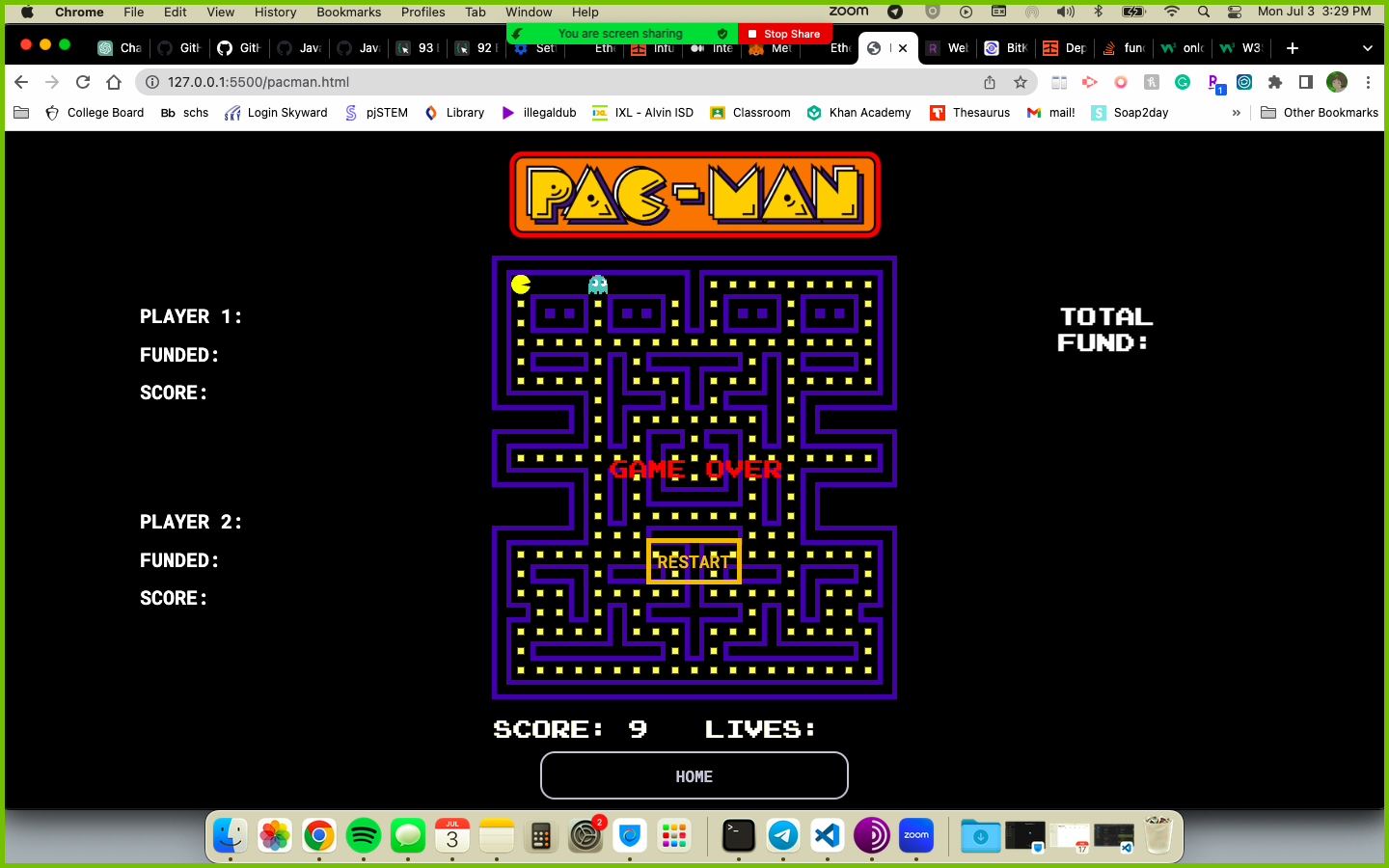Switch to the 'Wel' tab
Screen dimensions: 1389x868
pyautogui.click(x=947, y=48)
